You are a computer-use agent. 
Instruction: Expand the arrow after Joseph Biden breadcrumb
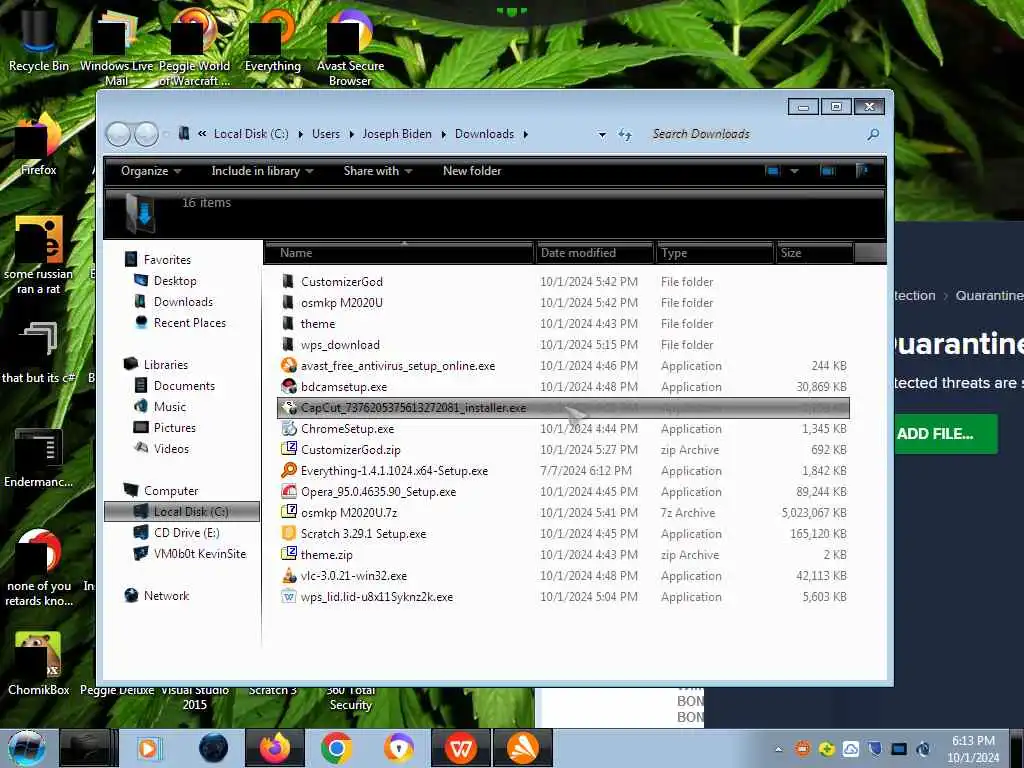(443, 135)
